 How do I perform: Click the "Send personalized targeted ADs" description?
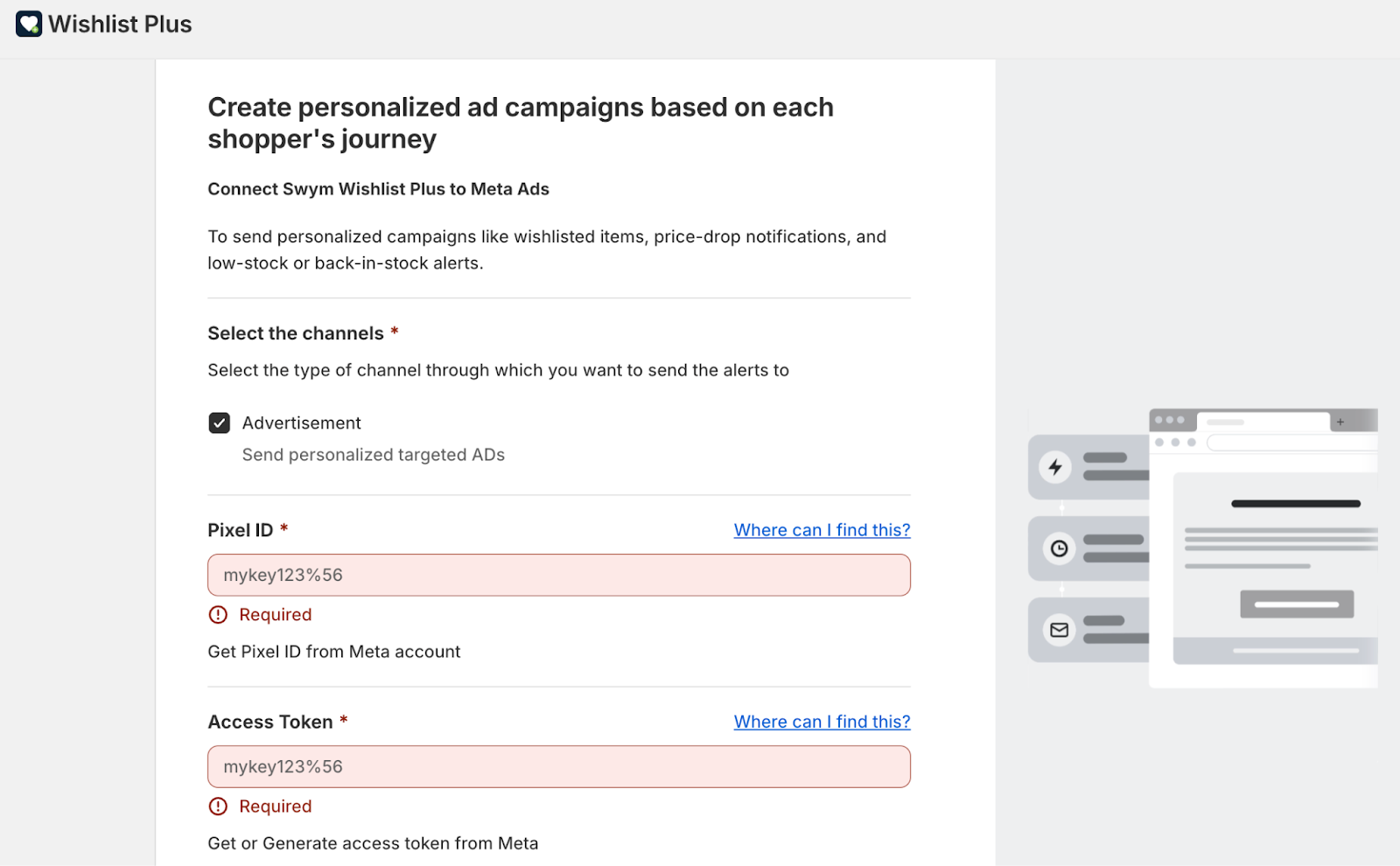point(373,455)
